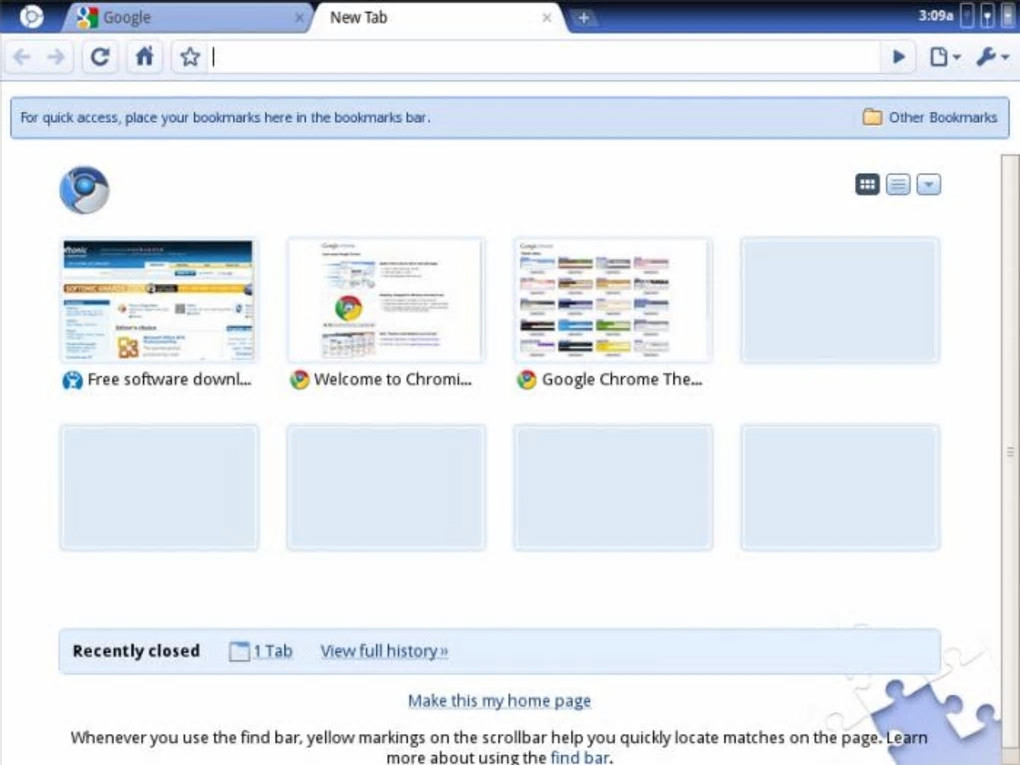1020x765 pixels.
Task: Open the find bar help link
Action: (580, 757)
